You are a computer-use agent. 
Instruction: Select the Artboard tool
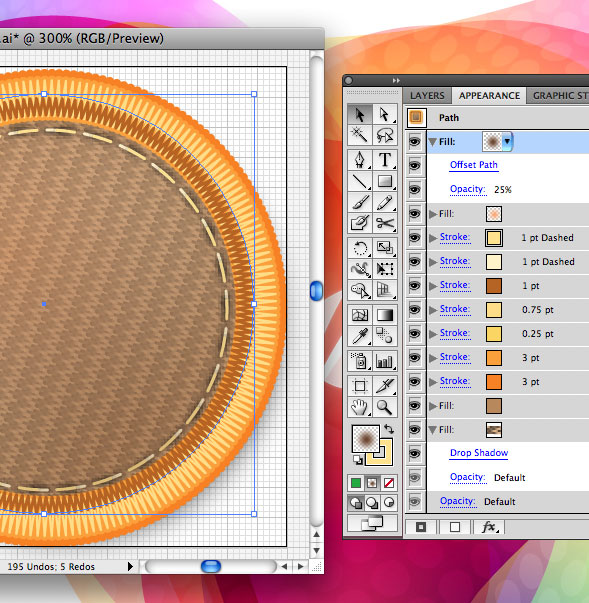pyautogui.click(x=360, y=386)
